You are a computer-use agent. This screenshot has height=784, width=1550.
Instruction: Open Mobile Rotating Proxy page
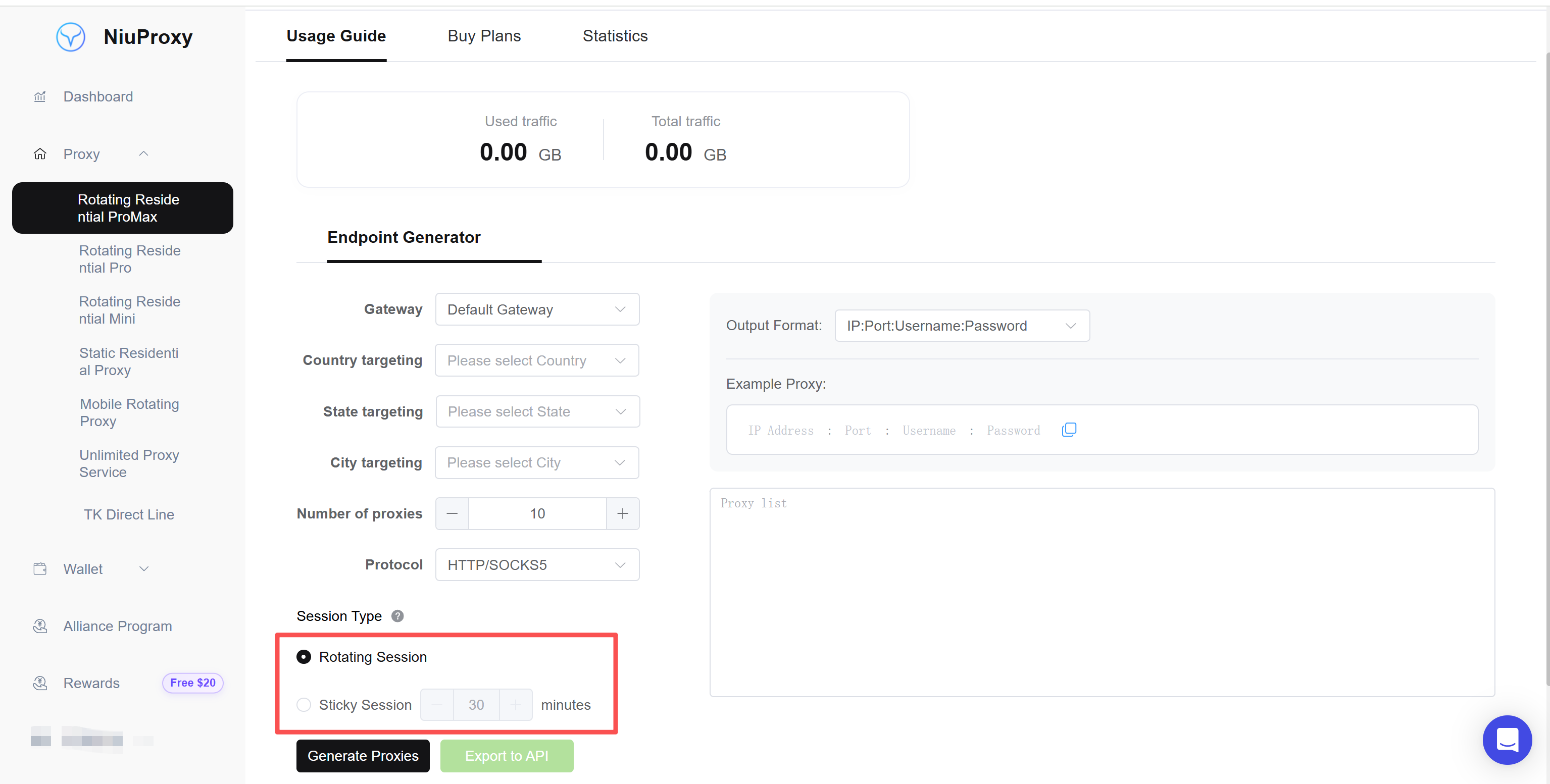129,412
